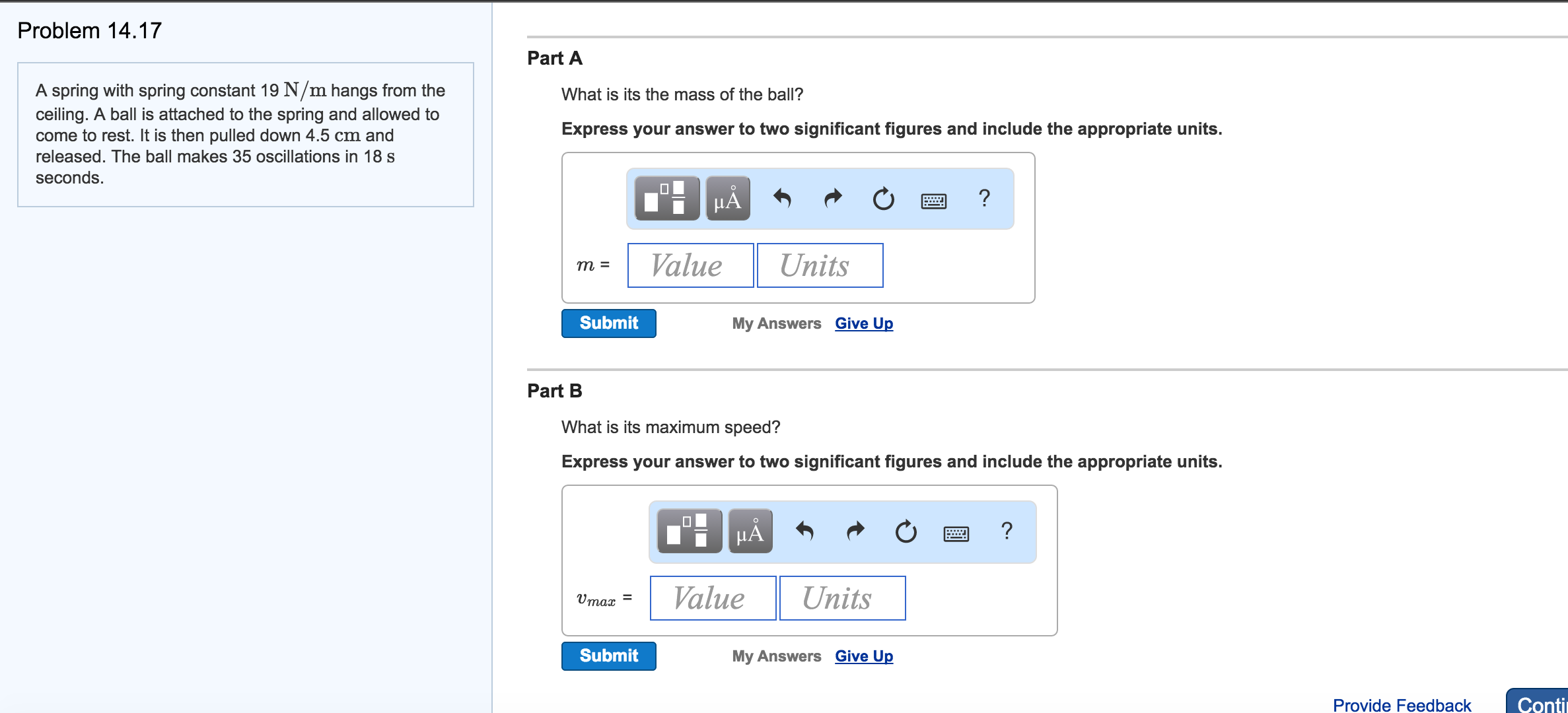Show keyboard shortcuts in Part A toolbar
The height and width of the screenshot is (713, 1568).
click(x=933, y=200)
